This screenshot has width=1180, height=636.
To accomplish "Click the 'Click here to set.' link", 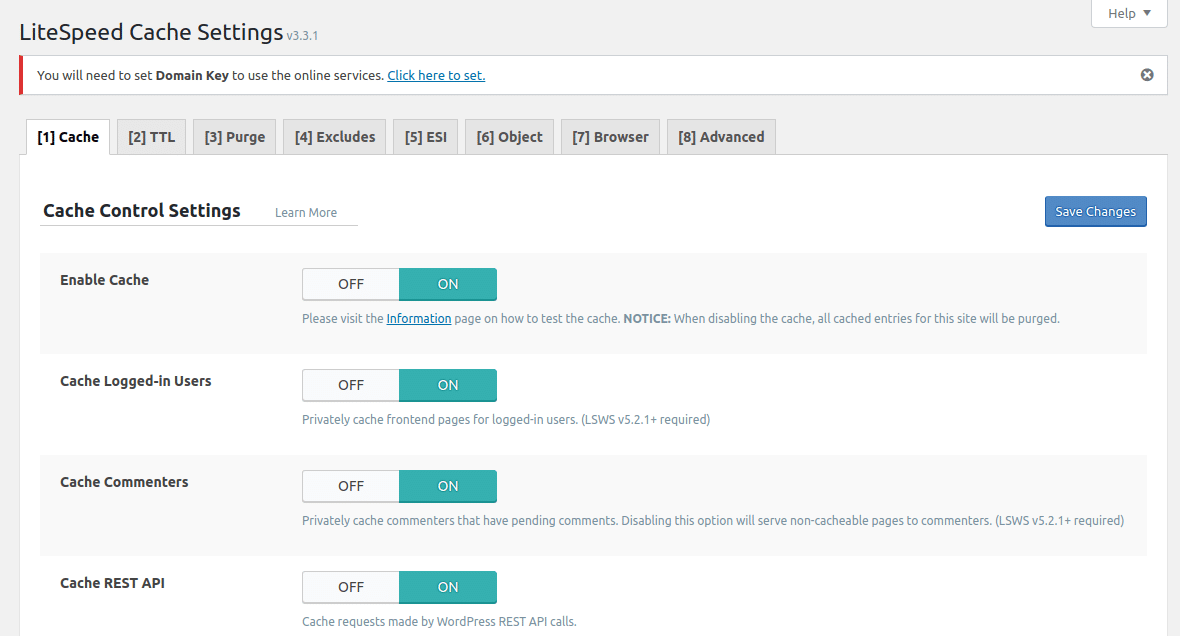I will pos(436,75).
